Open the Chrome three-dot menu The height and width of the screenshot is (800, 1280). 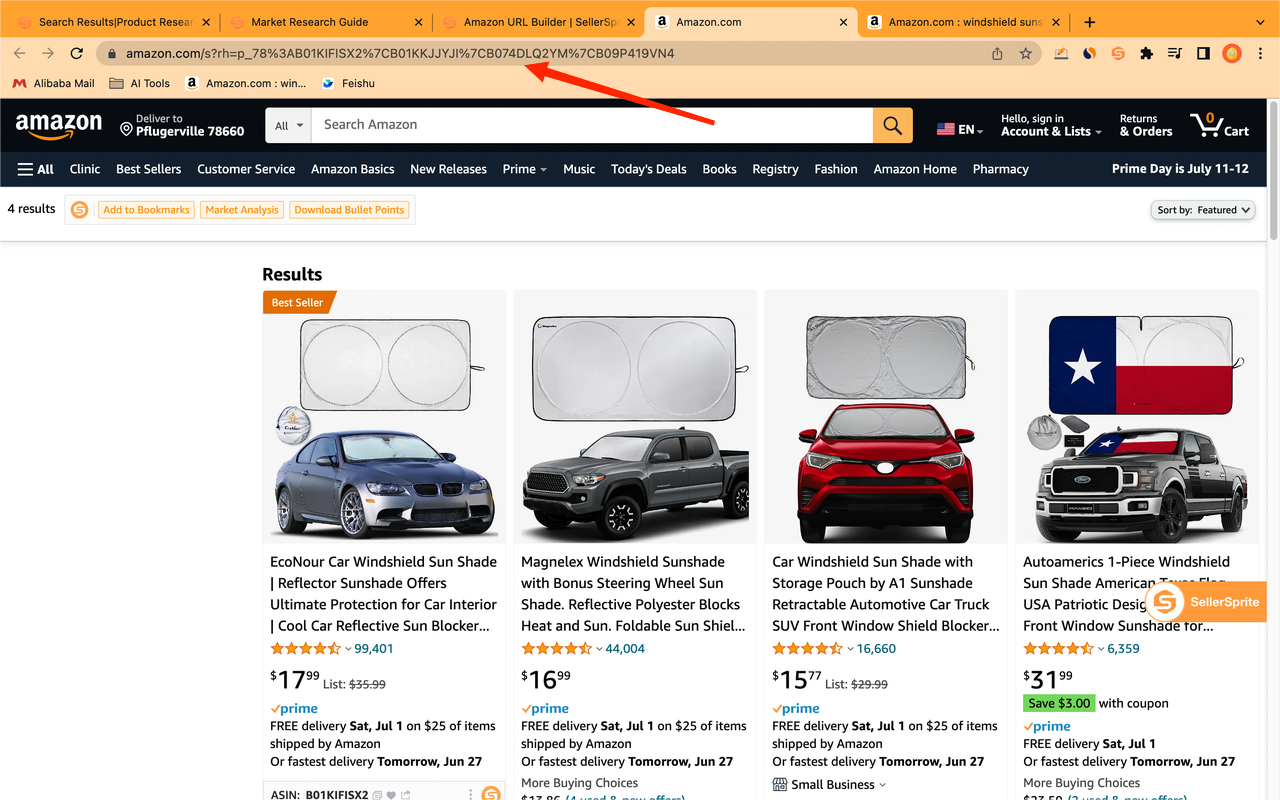tap(1260, 53)
